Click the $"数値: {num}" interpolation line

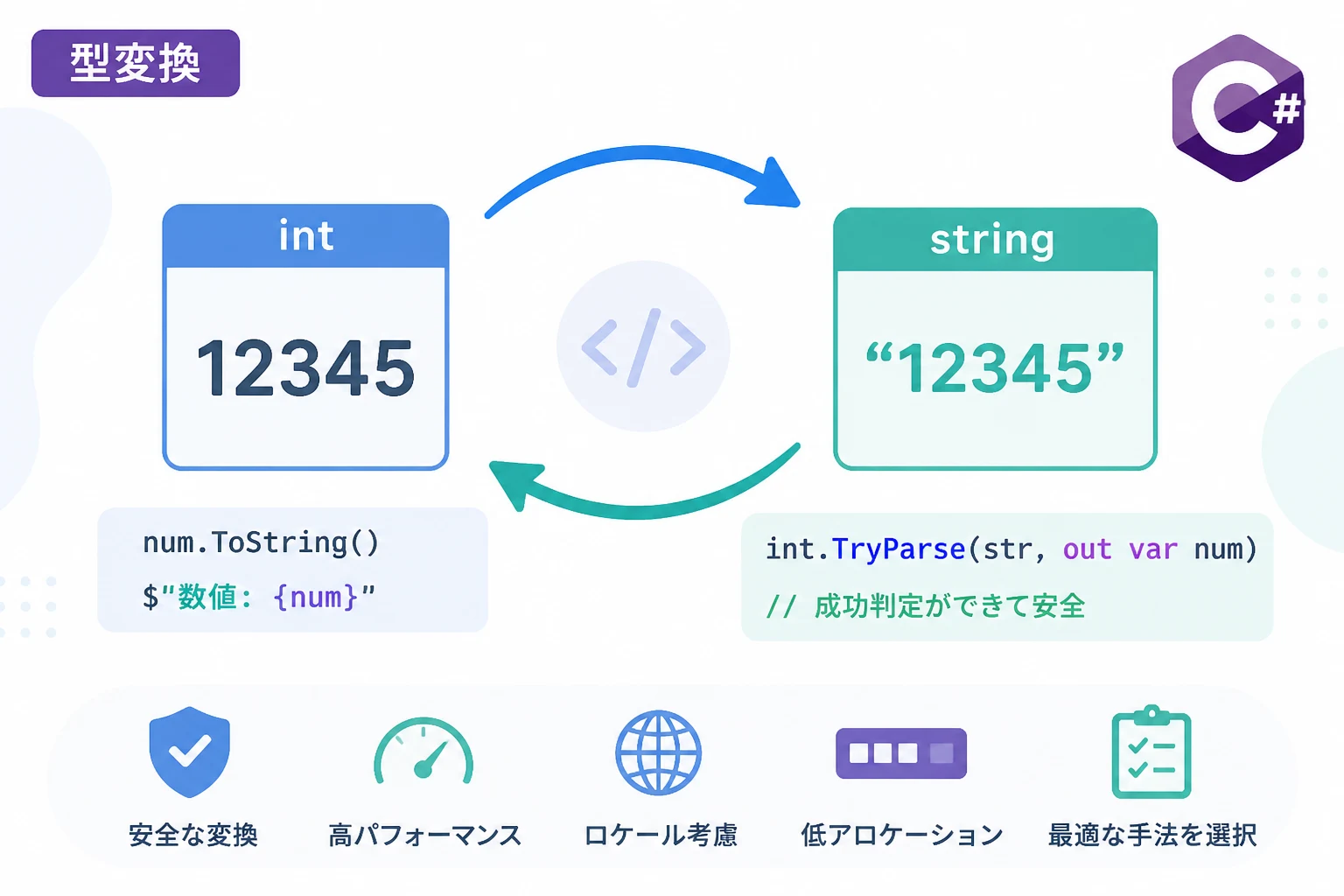(x=259, y=598)
